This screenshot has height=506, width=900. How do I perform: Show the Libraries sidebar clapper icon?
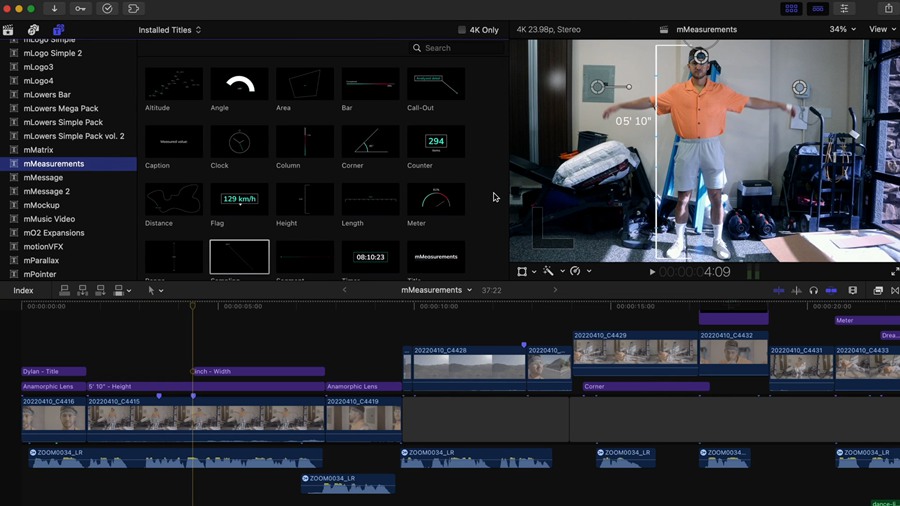point(8,30)
